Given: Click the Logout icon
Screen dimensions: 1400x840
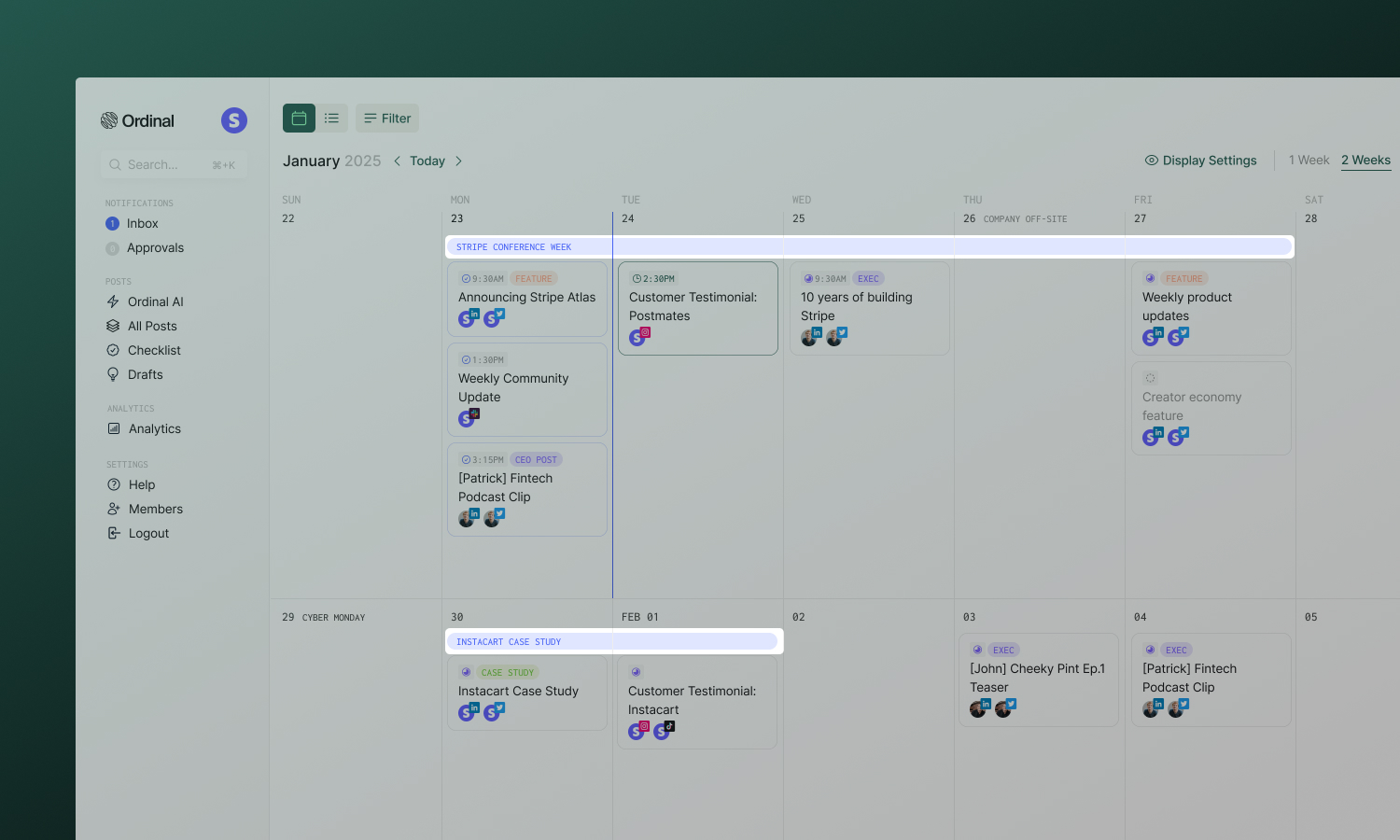Looking at the screenshot, I should pyautogui.click(x=114, y=533).
